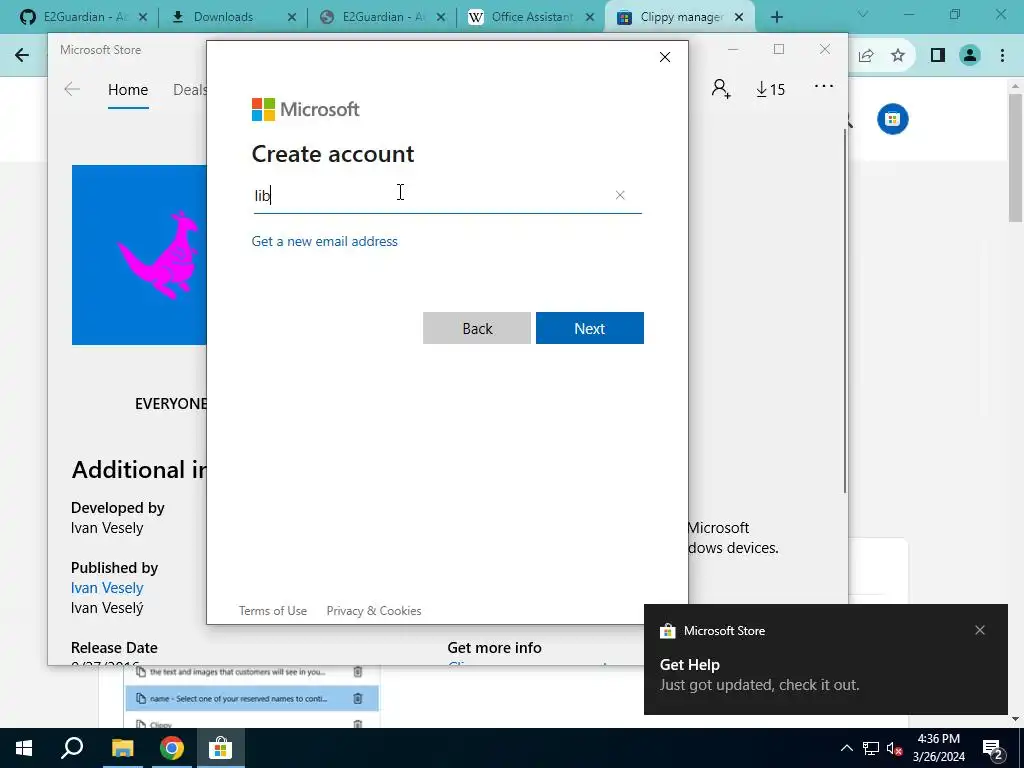Image resolution: width=1024 pixels, height=768 pixels.
Task: Close the Downloads browser tab
Action: 292,18
